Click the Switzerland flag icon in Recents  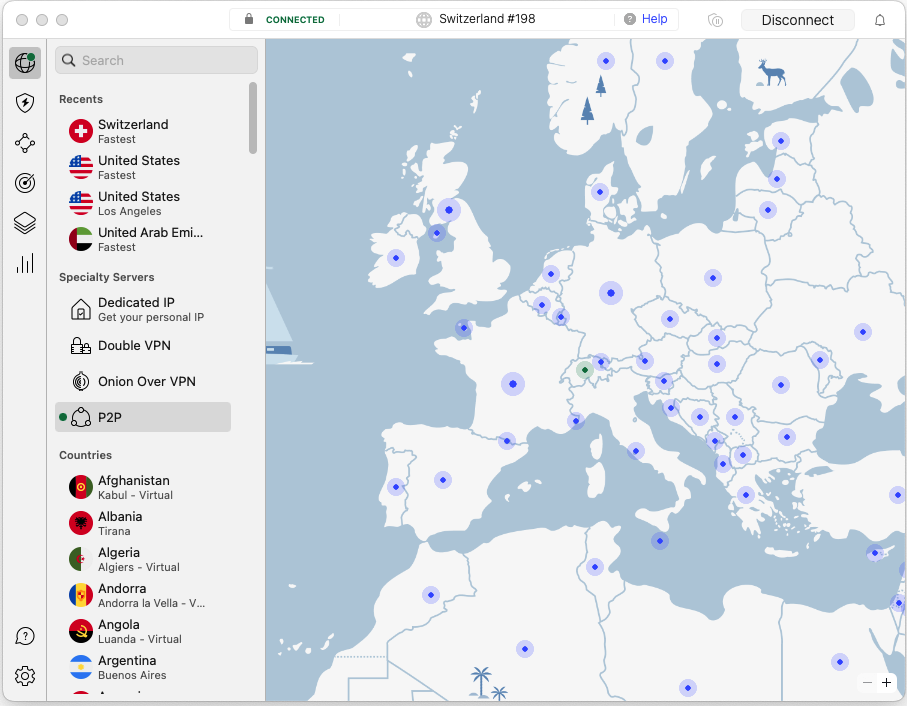pyautogui.click(x=81, y=131)
